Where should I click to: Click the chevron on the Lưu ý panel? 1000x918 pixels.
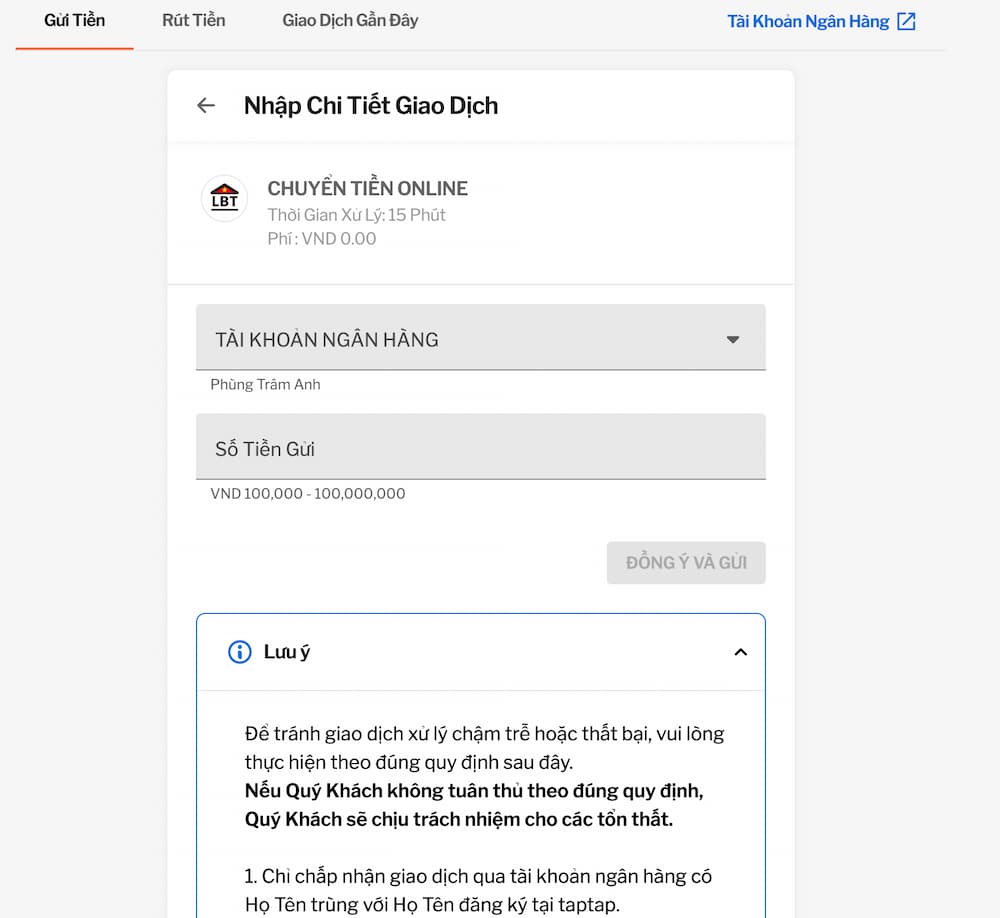pyautogui.click(x=741, y=651)
